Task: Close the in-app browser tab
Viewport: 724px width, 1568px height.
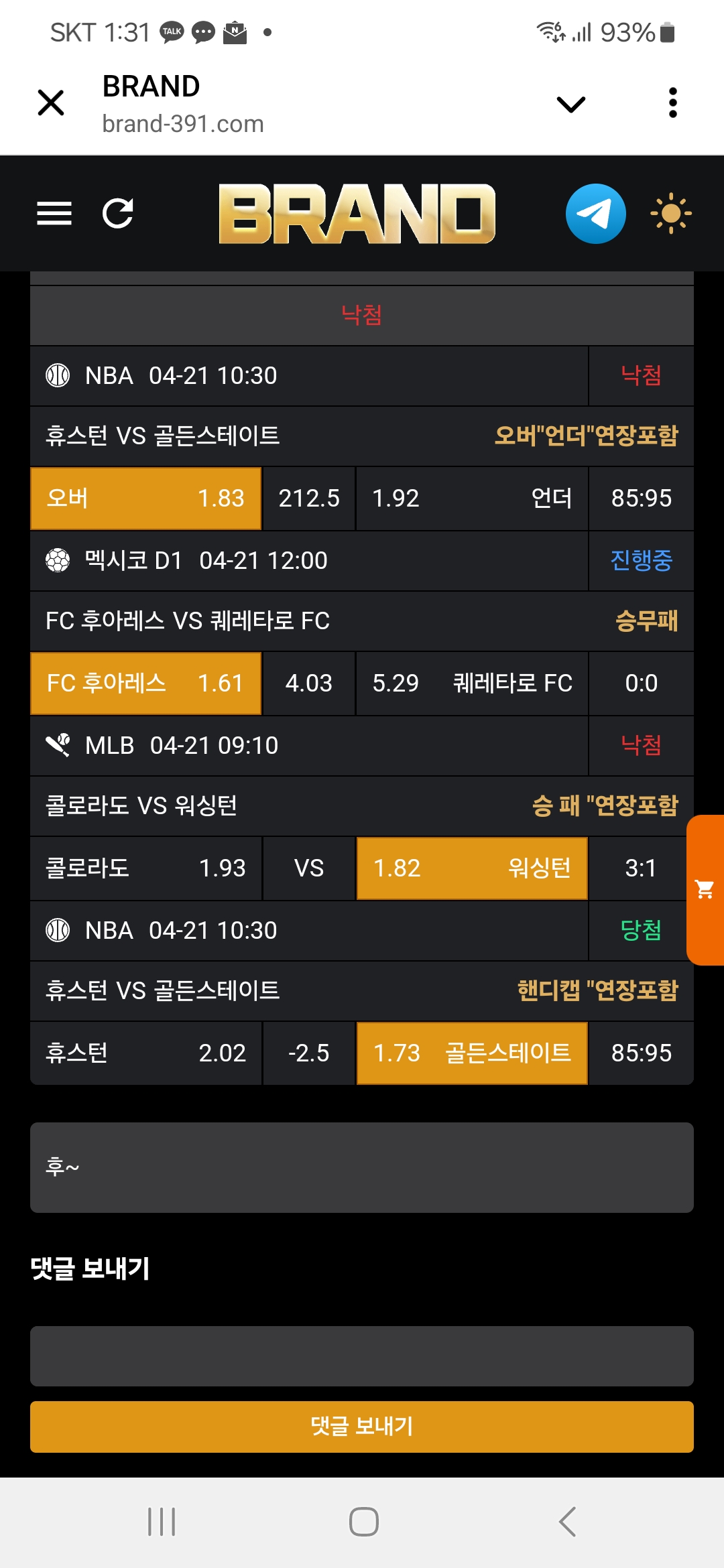Action: (x=51, y=103)
